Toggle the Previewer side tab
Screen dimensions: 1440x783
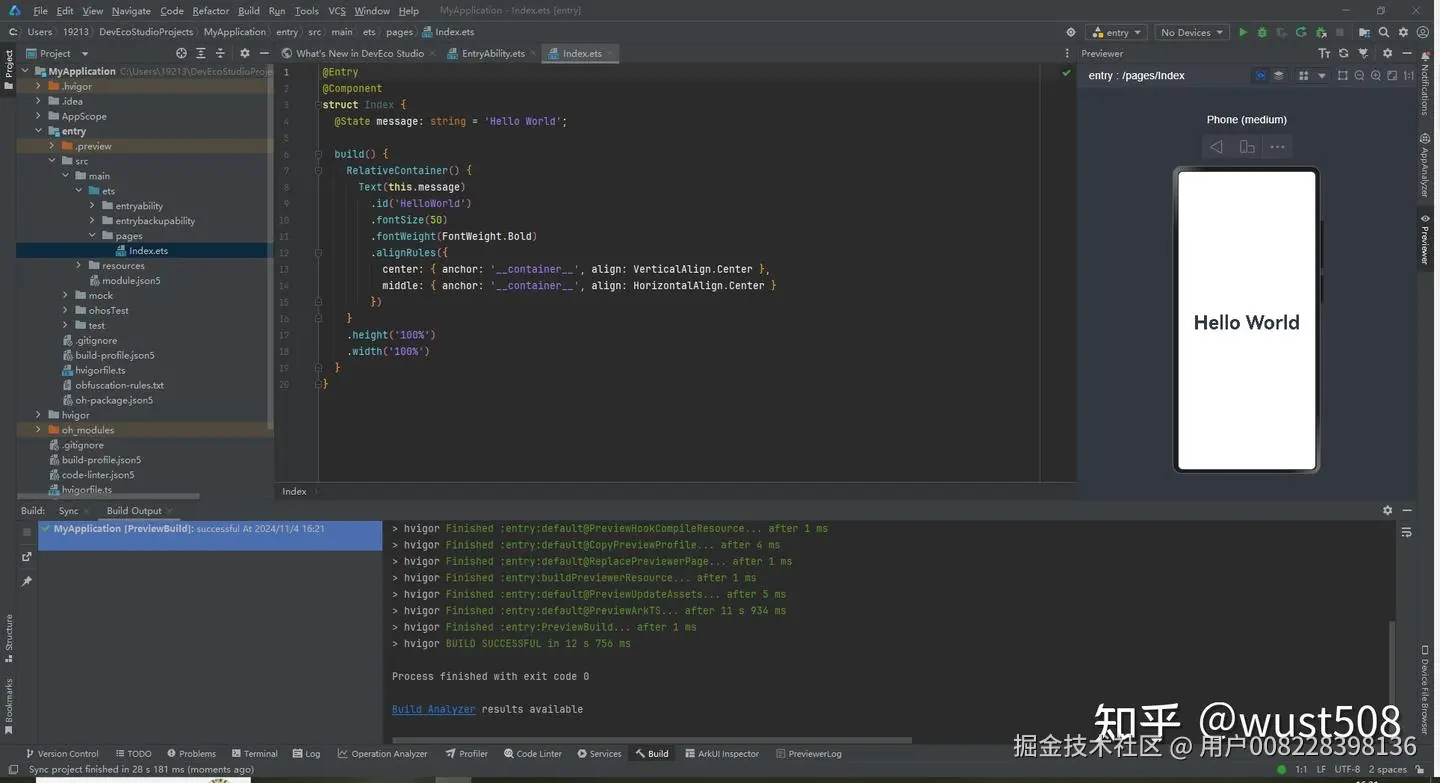(1425, 240)
